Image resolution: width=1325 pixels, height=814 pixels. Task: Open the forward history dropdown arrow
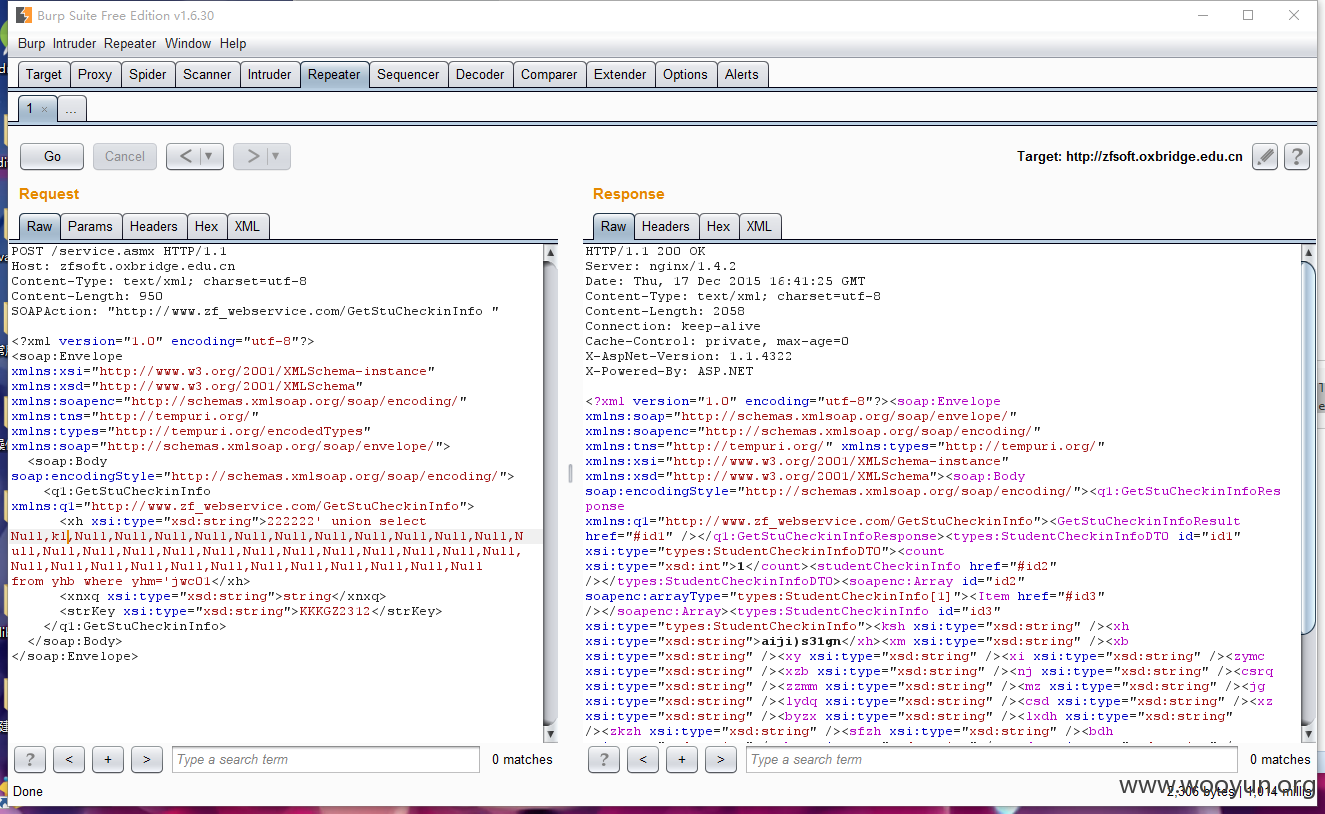coord(278,156)
